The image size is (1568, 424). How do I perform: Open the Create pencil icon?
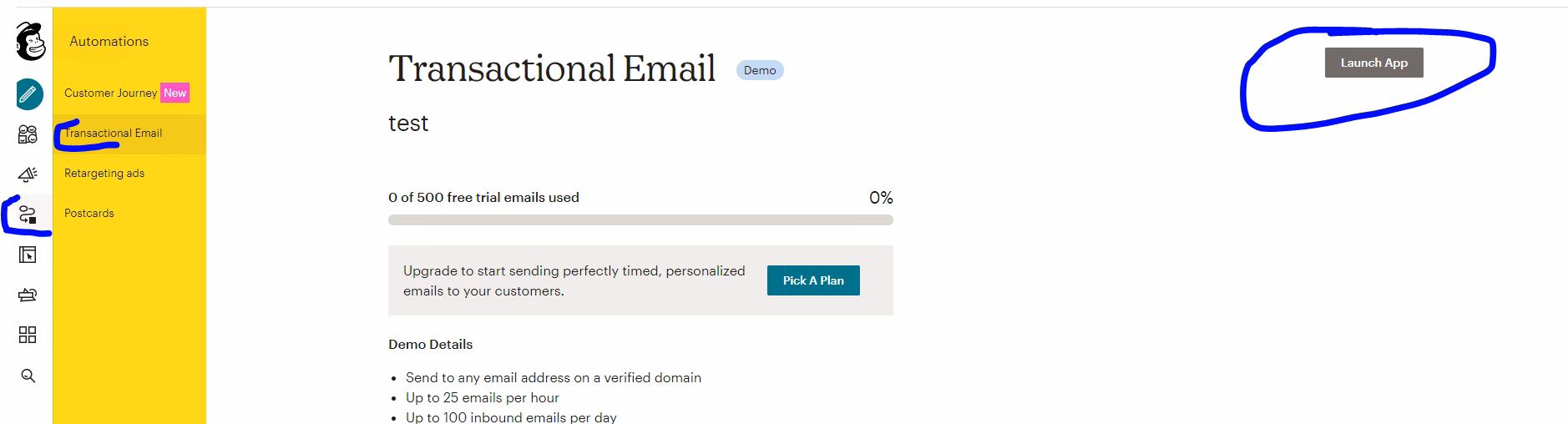tap(28, 94)
